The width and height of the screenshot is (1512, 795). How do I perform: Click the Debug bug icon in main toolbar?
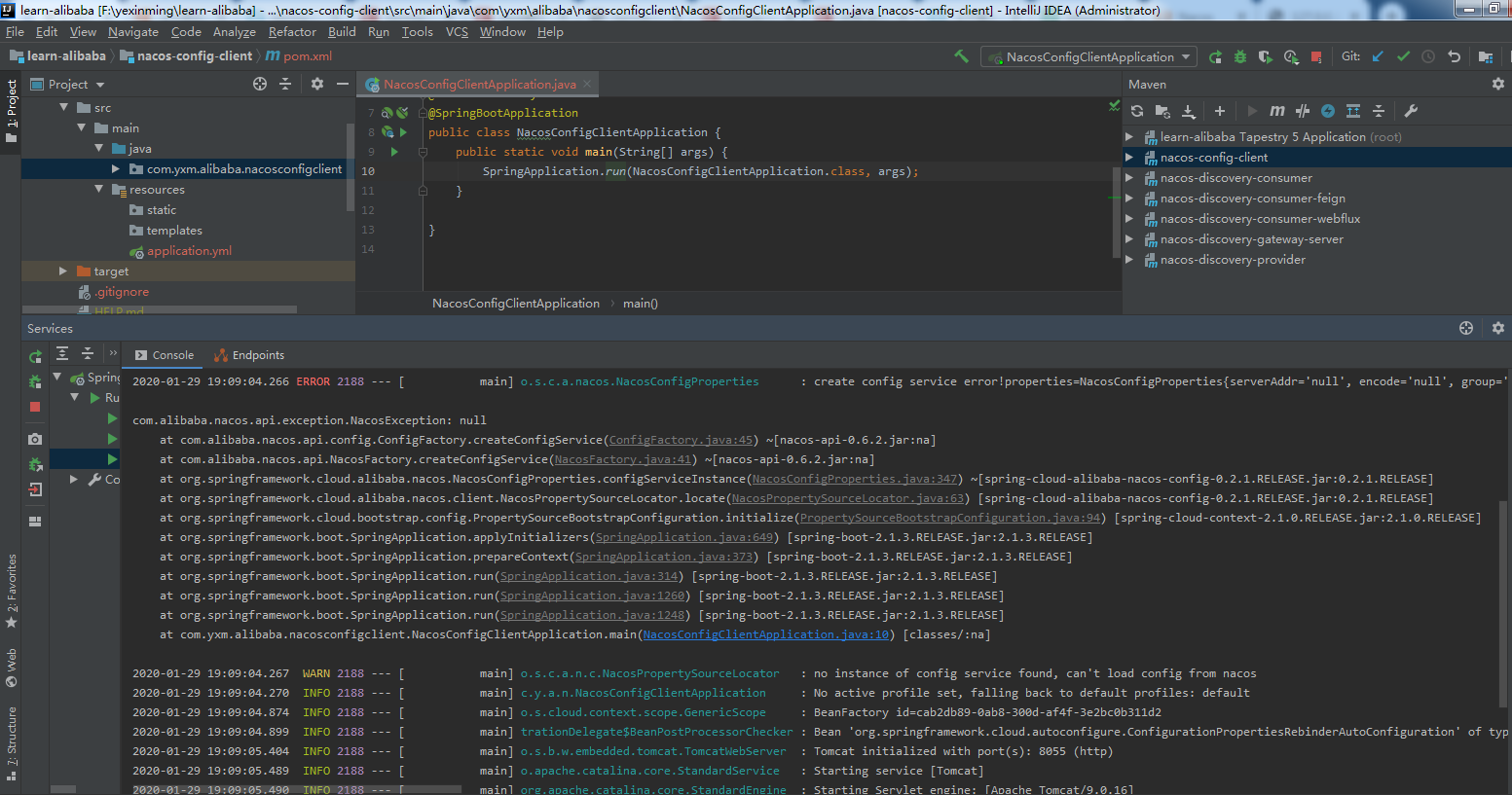click(1240, 56)
